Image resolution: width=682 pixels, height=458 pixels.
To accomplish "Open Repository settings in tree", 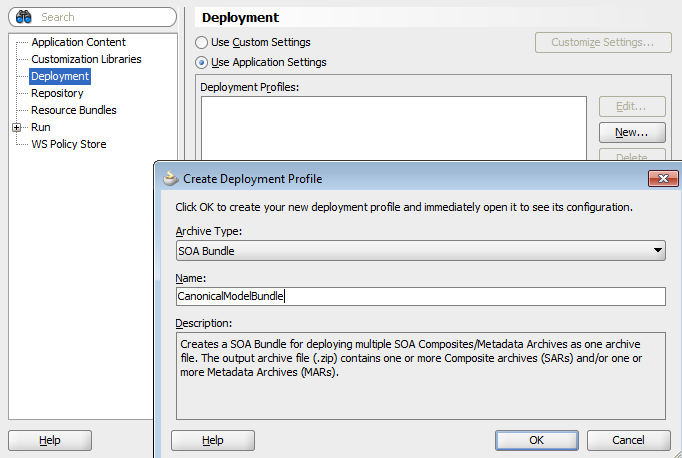I will [x=57, y=93].
